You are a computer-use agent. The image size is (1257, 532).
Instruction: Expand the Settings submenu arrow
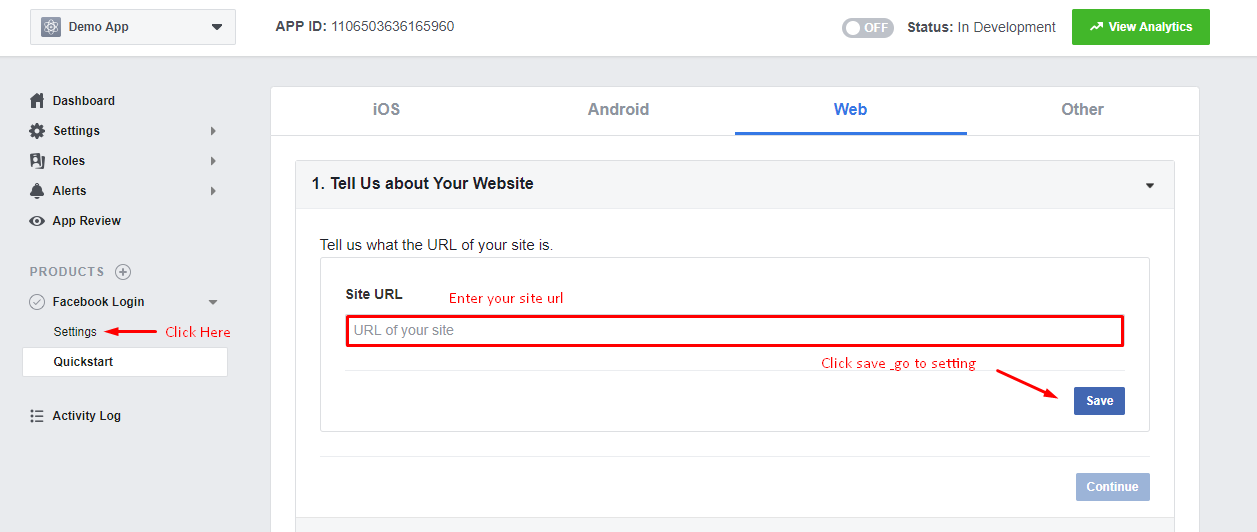pyautogui.click(x=213, y=131)
